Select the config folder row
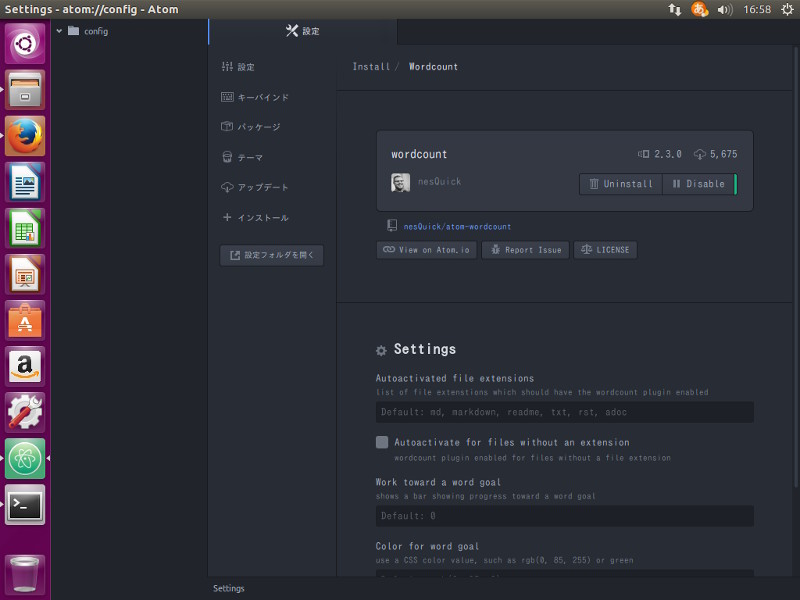800x600 pixels. point(130,31)
